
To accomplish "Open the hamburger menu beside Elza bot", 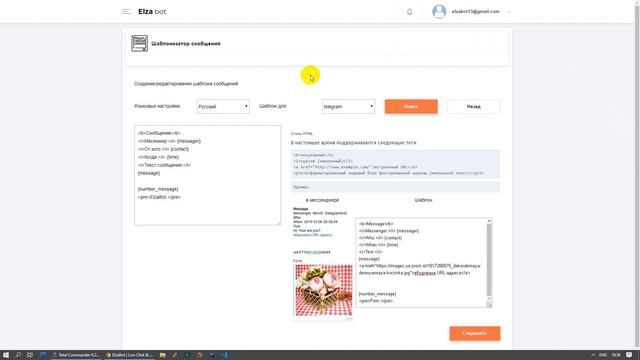I will [x=126, y=11].
